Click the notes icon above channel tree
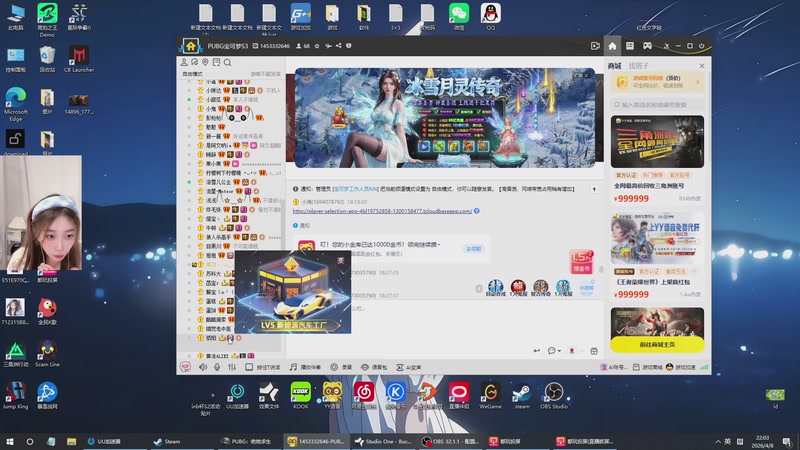The height and width of the screenshot is (450, 800). (216, 62)
